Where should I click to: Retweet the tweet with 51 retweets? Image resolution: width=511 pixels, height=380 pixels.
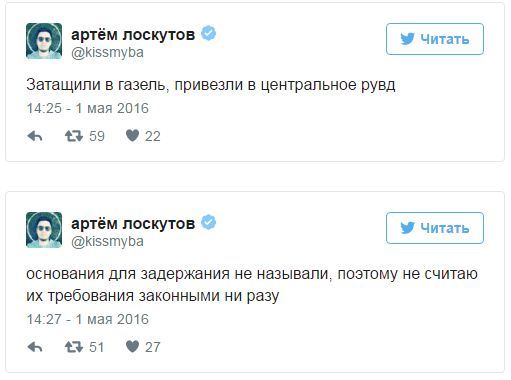[x=74, y=347]
